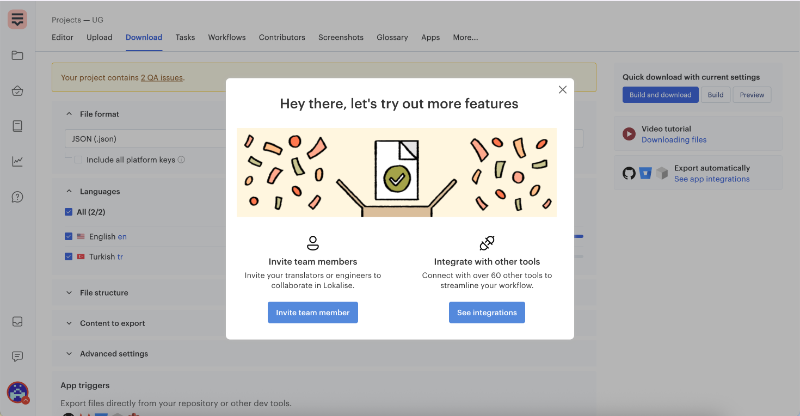Close the features popup with X

(x=562, y=90)
